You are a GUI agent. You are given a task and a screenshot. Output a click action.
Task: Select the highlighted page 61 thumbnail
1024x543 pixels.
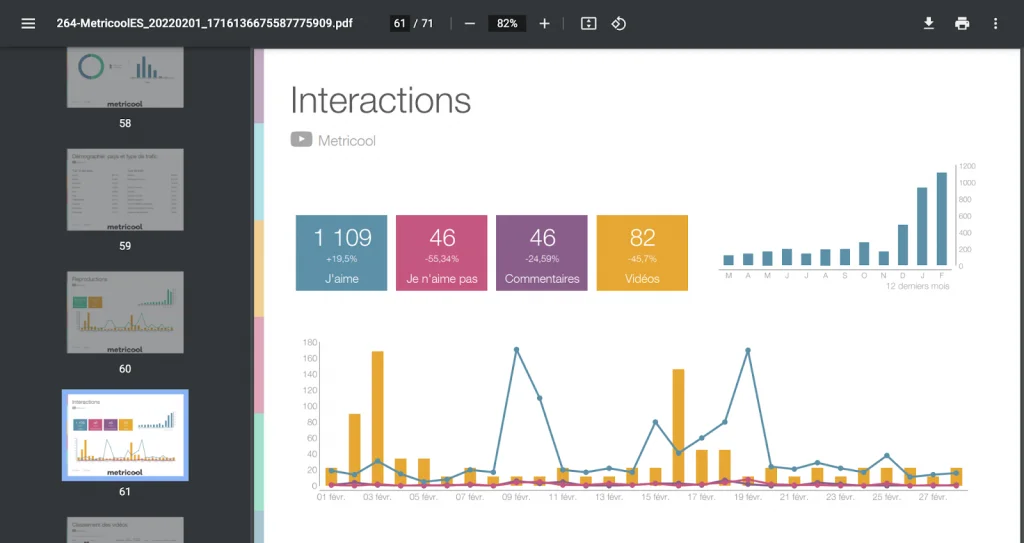coord(125,435)
